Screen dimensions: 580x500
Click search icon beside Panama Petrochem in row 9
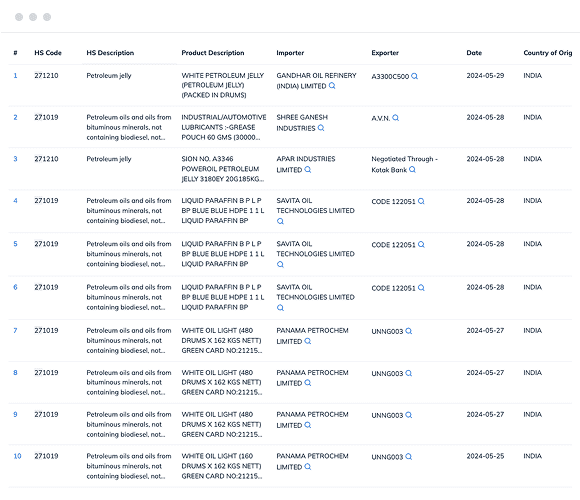pos(308,425)
